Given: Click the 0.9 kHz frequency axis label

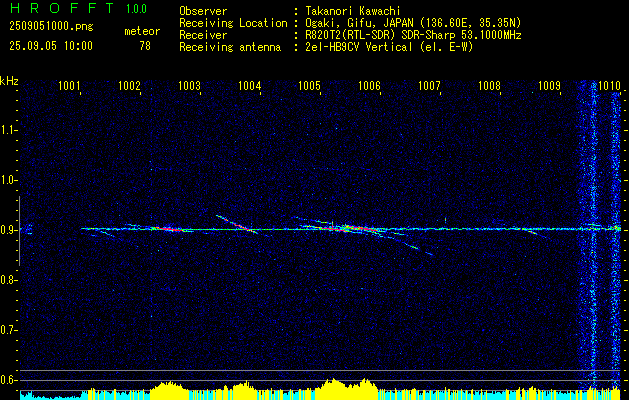Looking at the screenshot, I should pos(8,230).
